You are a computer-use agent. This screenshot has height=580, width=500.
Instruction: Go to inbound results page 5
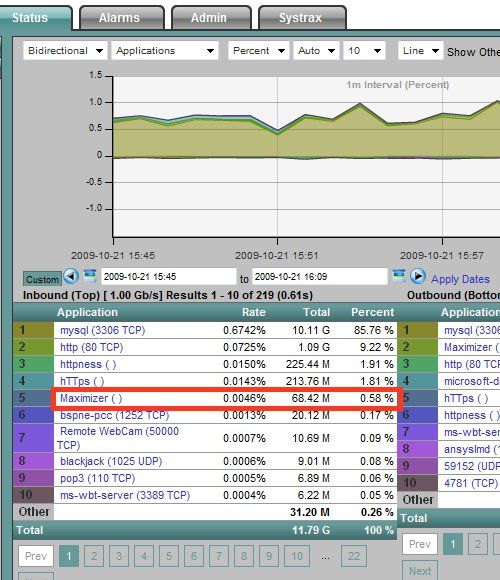point(169,556)
